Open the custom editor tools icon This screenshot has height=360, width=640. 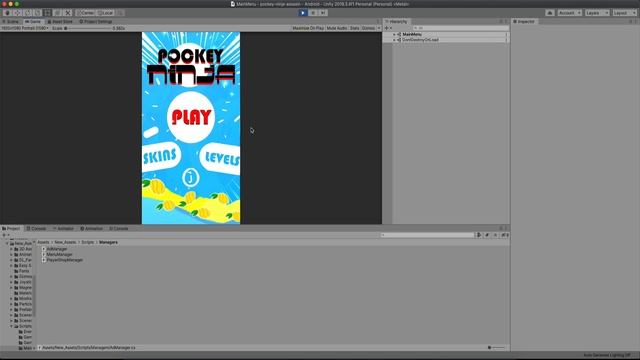point(68,13)
